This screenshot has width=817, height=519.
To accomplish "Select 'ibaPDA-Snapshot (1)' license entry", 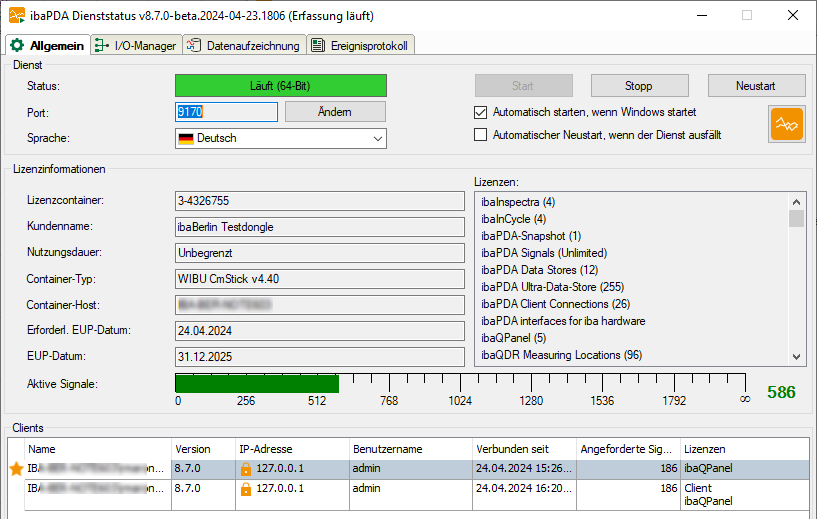I will click(531, 236).
